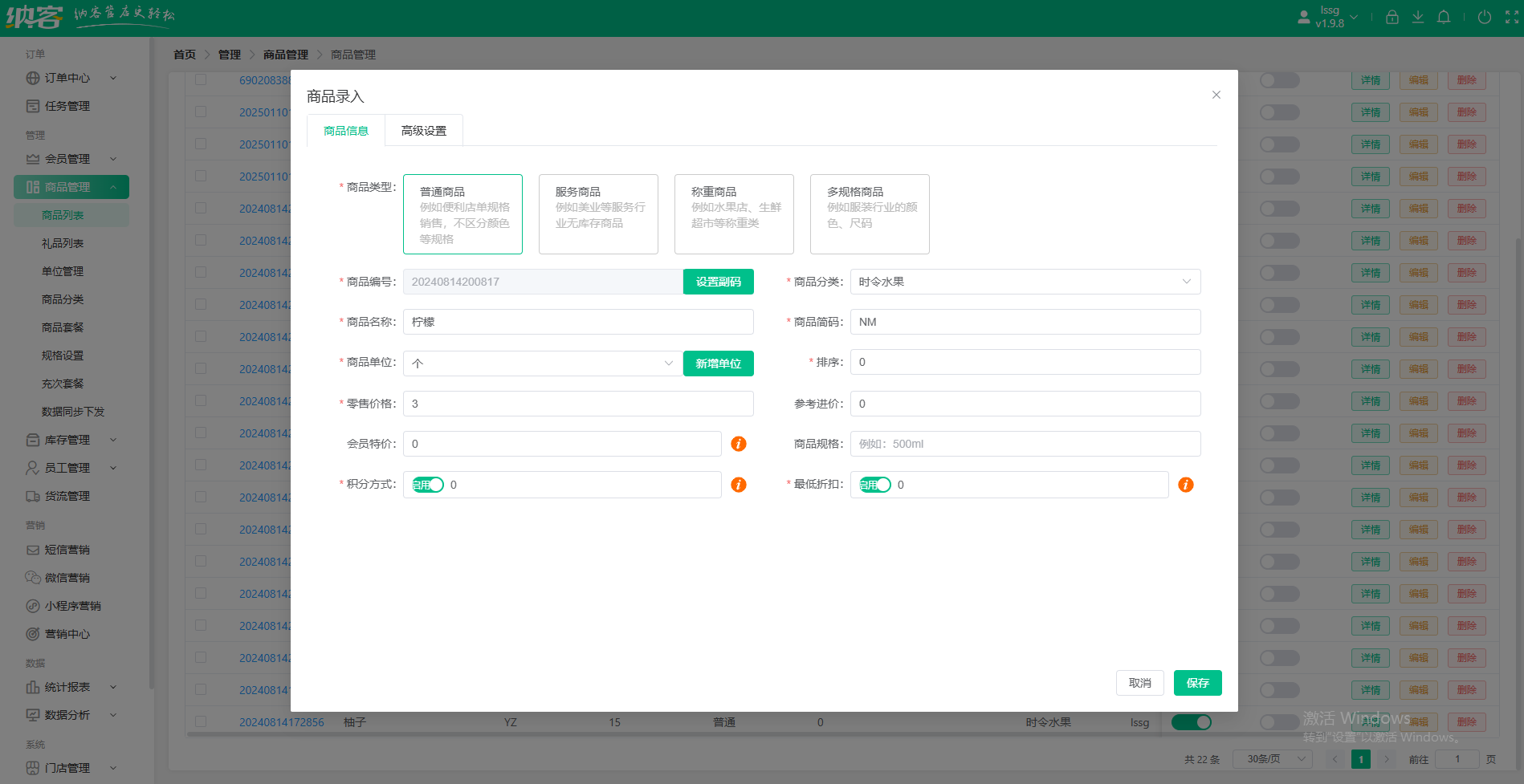Open the 商品分类 dropdown
The height and width of the screenshot is (784, 1524).
[x=1025, y=282]
